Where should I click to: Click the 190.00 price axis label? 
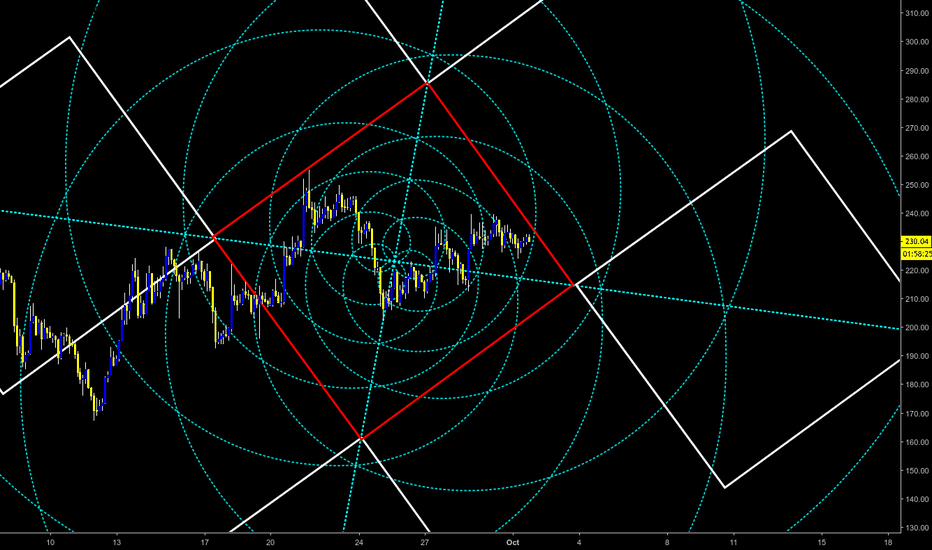coord(917,356)
